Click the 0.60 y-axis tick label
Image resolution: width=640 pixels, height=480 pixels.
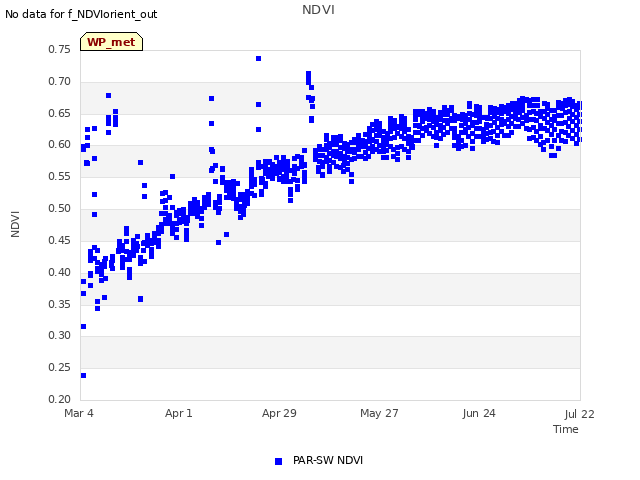[x=60, y=144]
